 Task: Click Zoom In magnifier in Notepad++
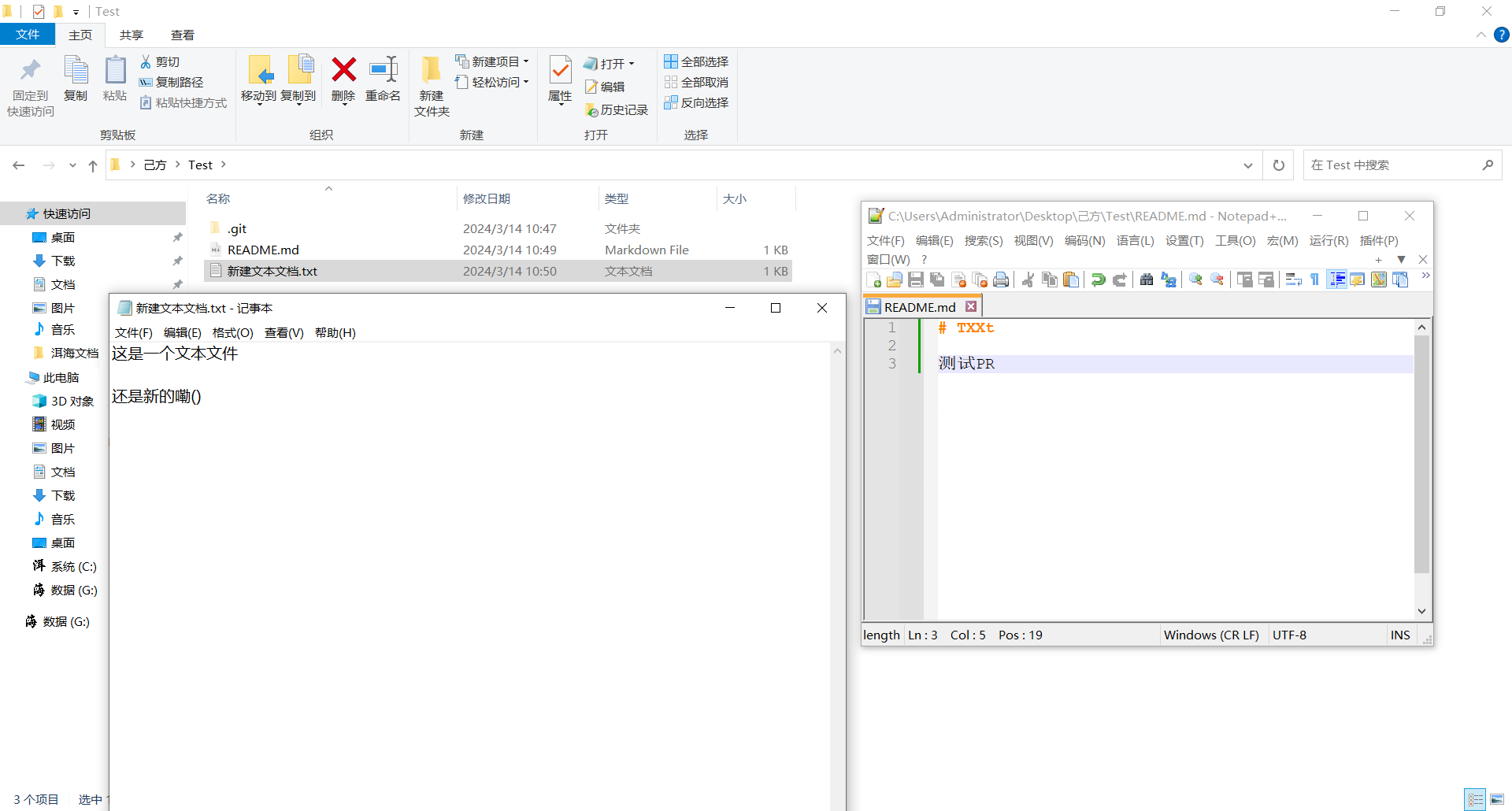coord(1195,280)
